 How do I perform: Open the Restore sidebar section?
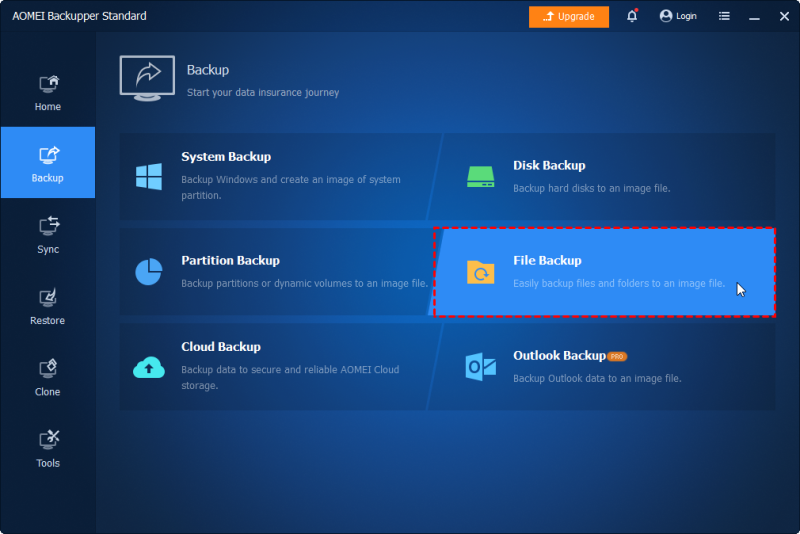(47, 306)
